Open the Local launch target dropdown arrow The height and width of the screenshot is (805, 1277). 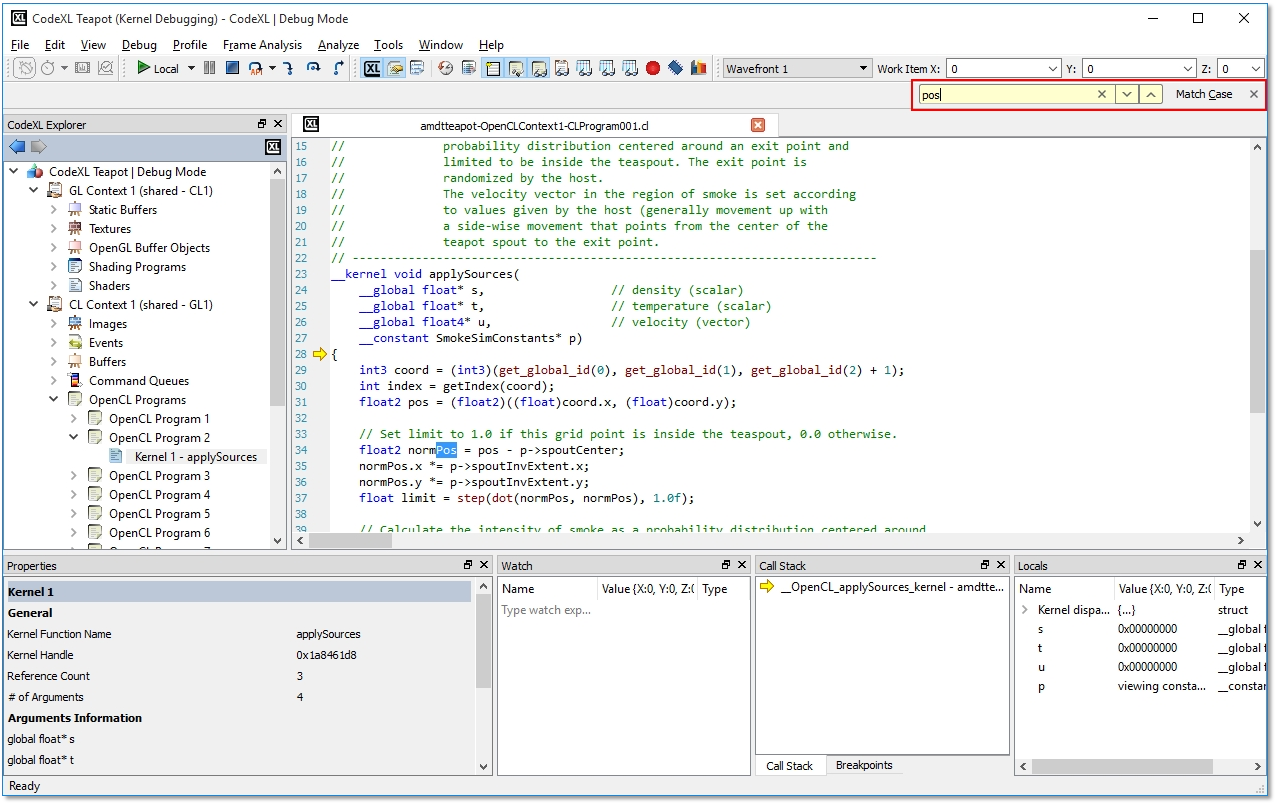point(191,69)
